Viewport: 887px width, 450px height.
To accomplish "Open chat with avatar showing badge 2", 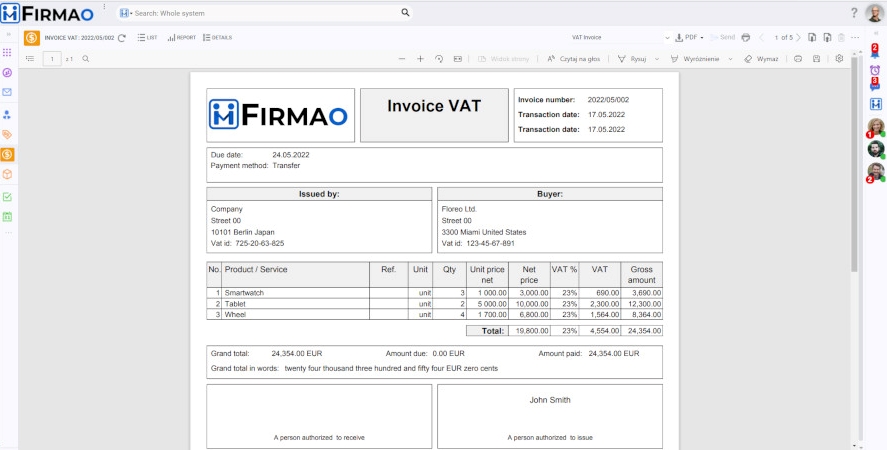I will coord(876,172).
